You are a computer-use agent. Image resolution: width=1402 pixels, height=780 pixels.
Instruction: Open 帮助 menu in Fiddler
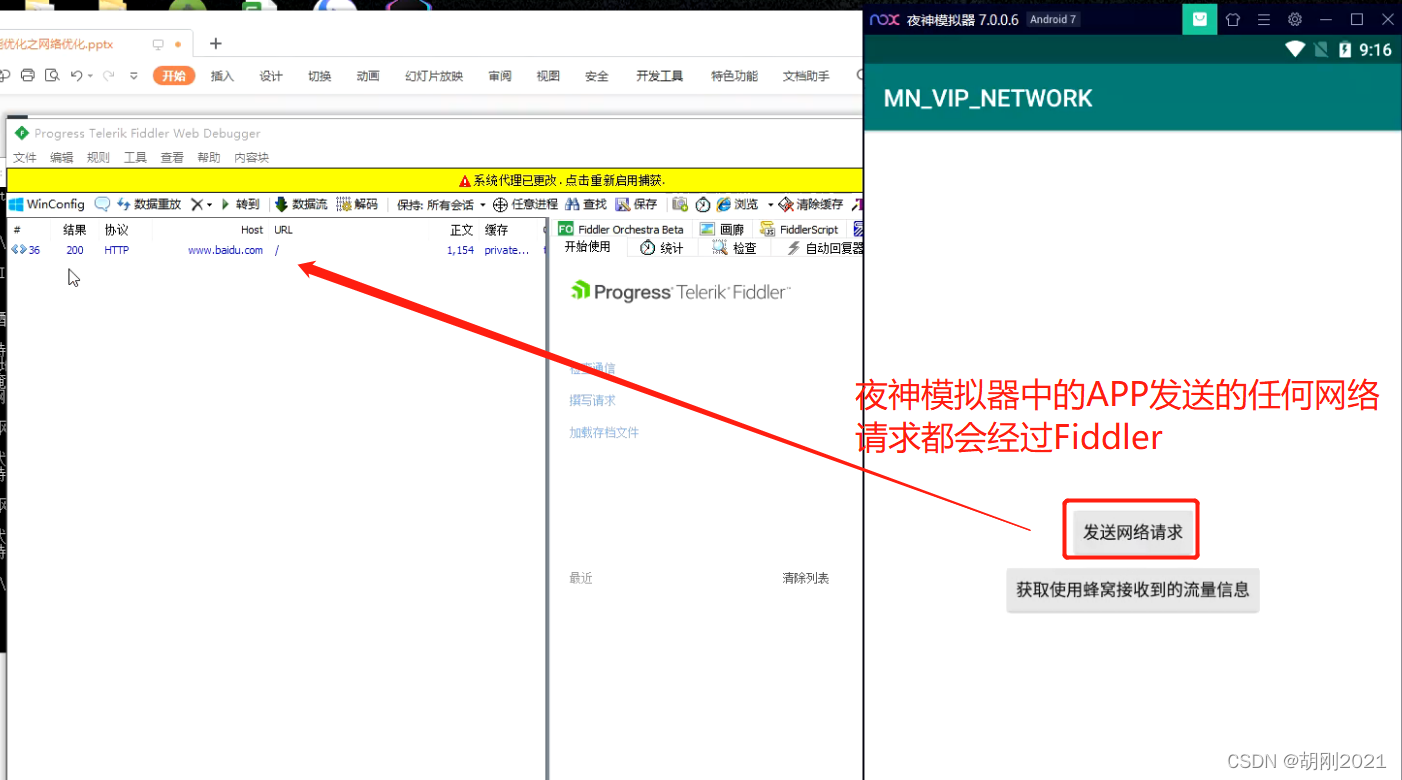(209, 158)
